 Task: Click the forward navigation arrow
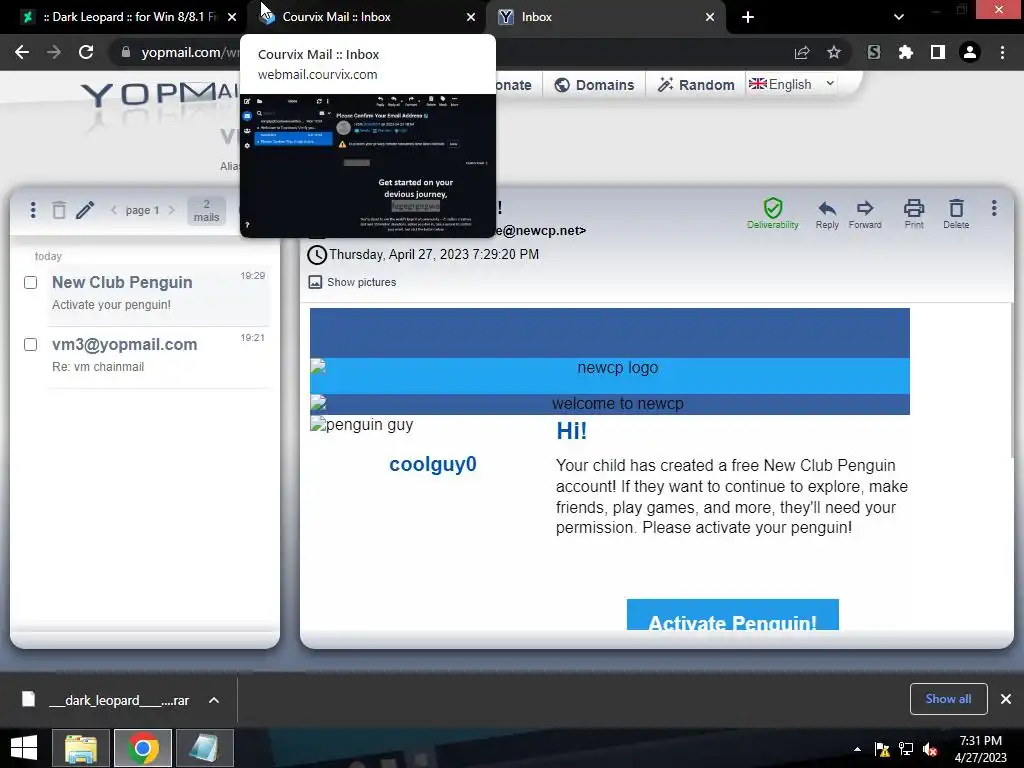(x=54, y=52)
